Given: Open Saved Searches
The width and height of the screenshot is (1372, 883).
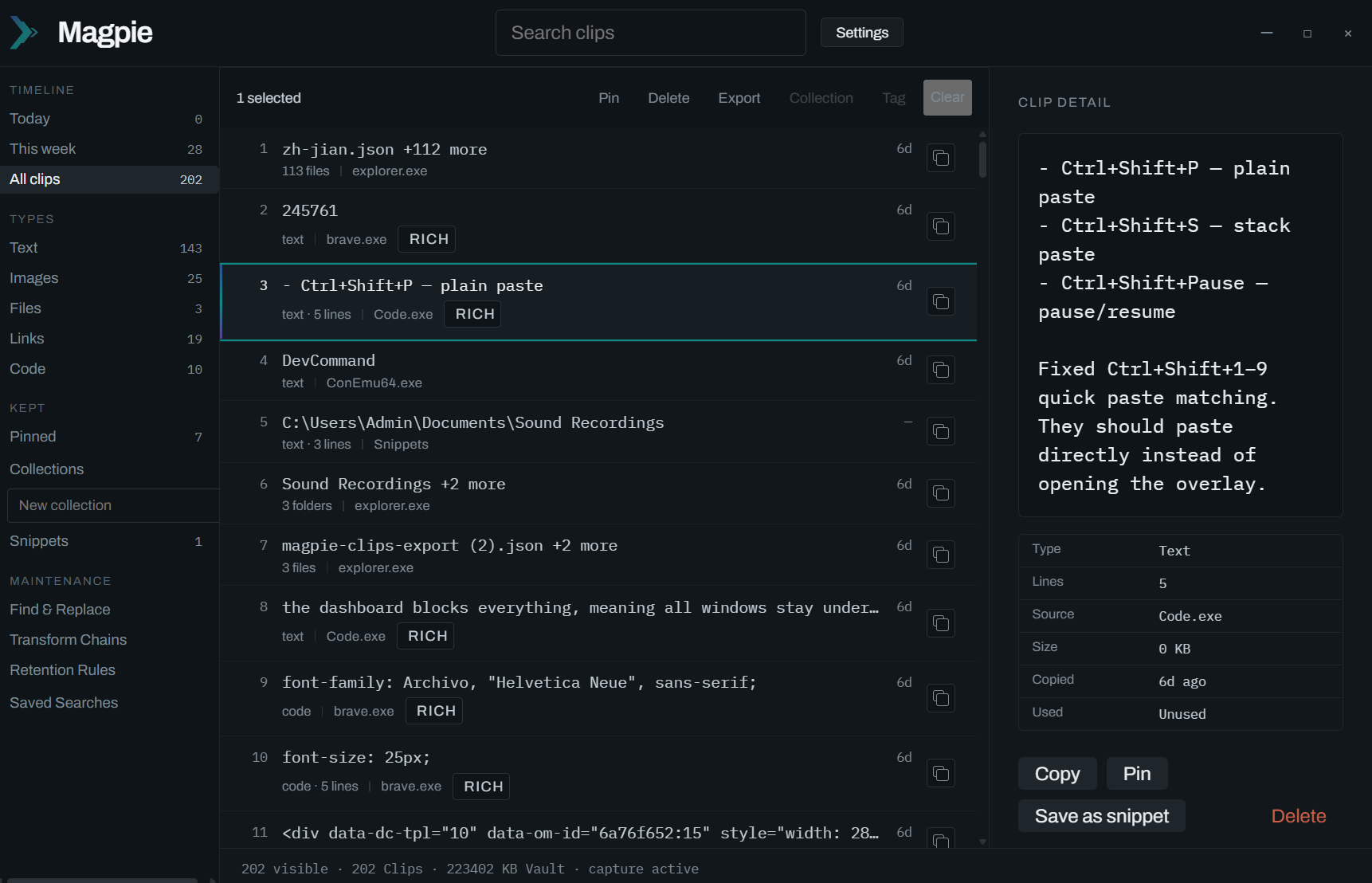Looking at the screenshot, I should tap(64, 703).
